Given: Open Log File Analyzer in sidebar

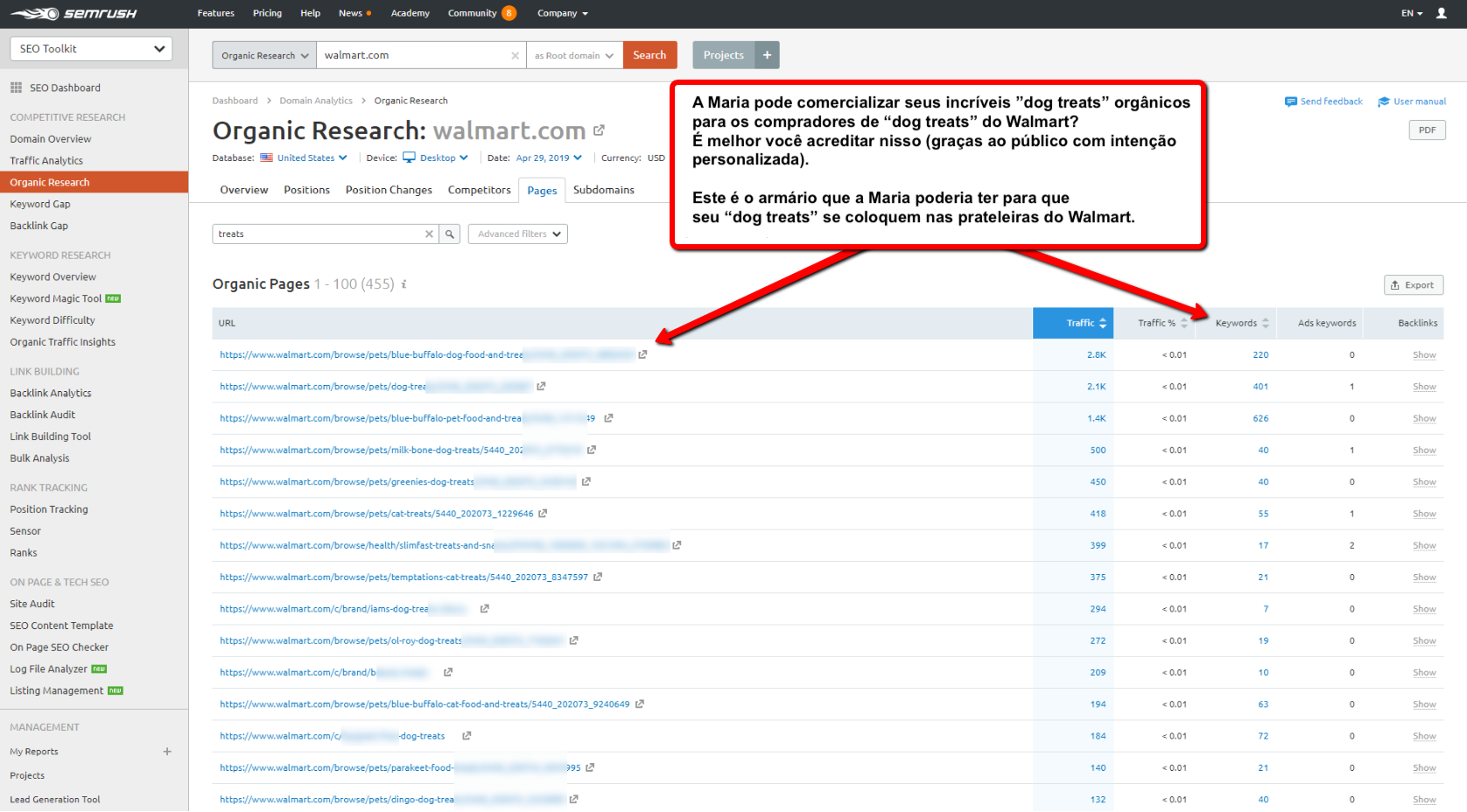Looking at the screenshot, I should 48,669.
